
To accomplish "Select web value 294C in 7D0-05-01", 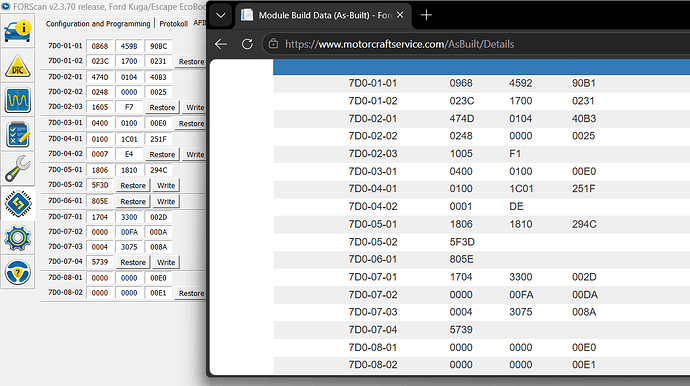I will (x=584, y=224).
